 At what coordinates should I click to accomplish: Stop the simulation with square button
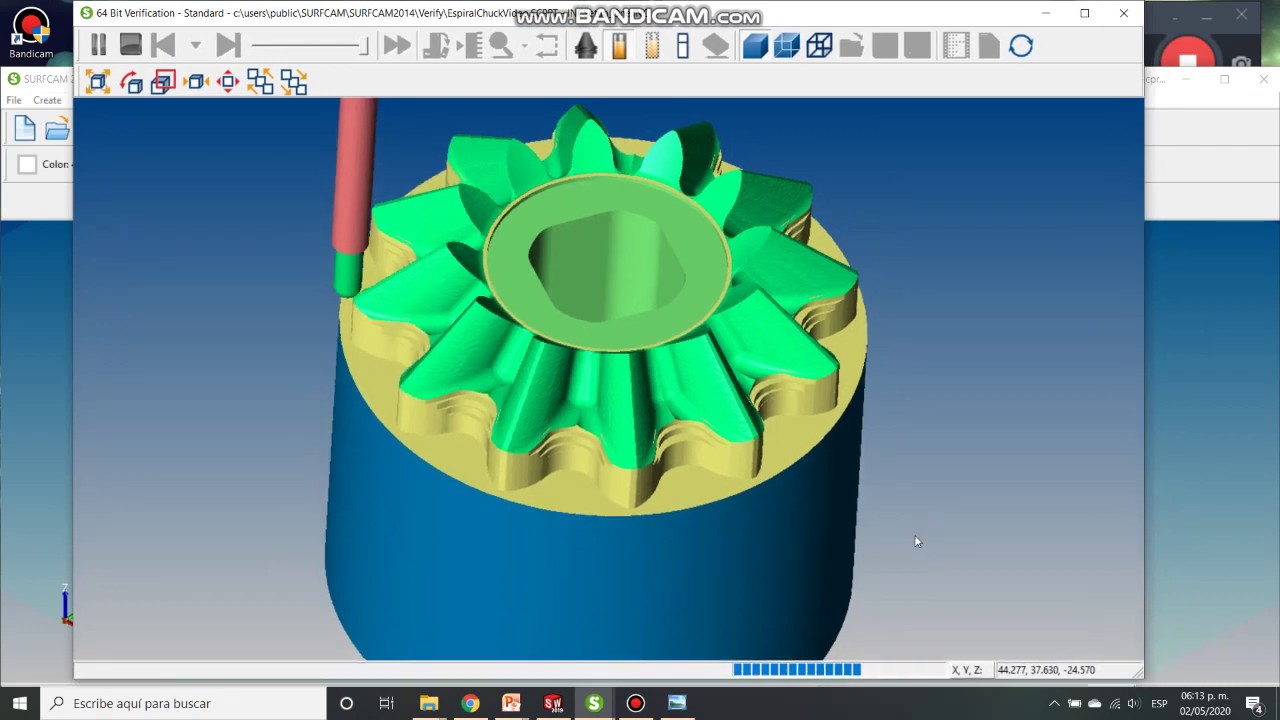[x=131, y=45]
